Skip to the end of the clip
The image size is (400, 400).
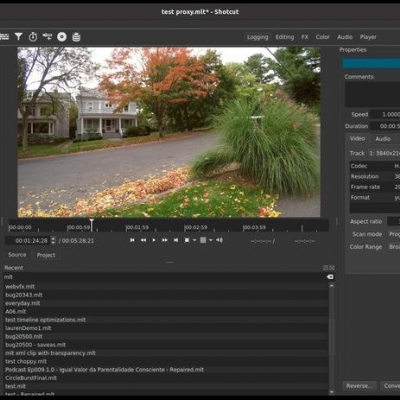[x=176, y=240]
